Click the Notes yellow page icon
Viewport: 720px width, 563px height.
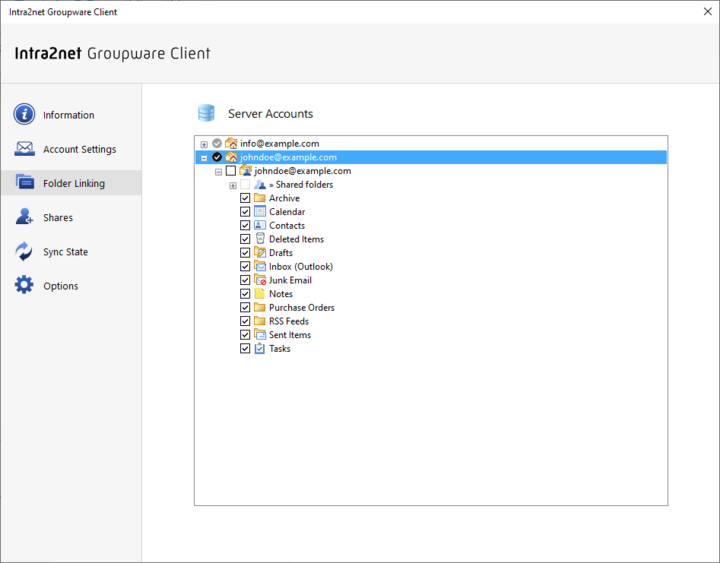[x=260, y=293]
